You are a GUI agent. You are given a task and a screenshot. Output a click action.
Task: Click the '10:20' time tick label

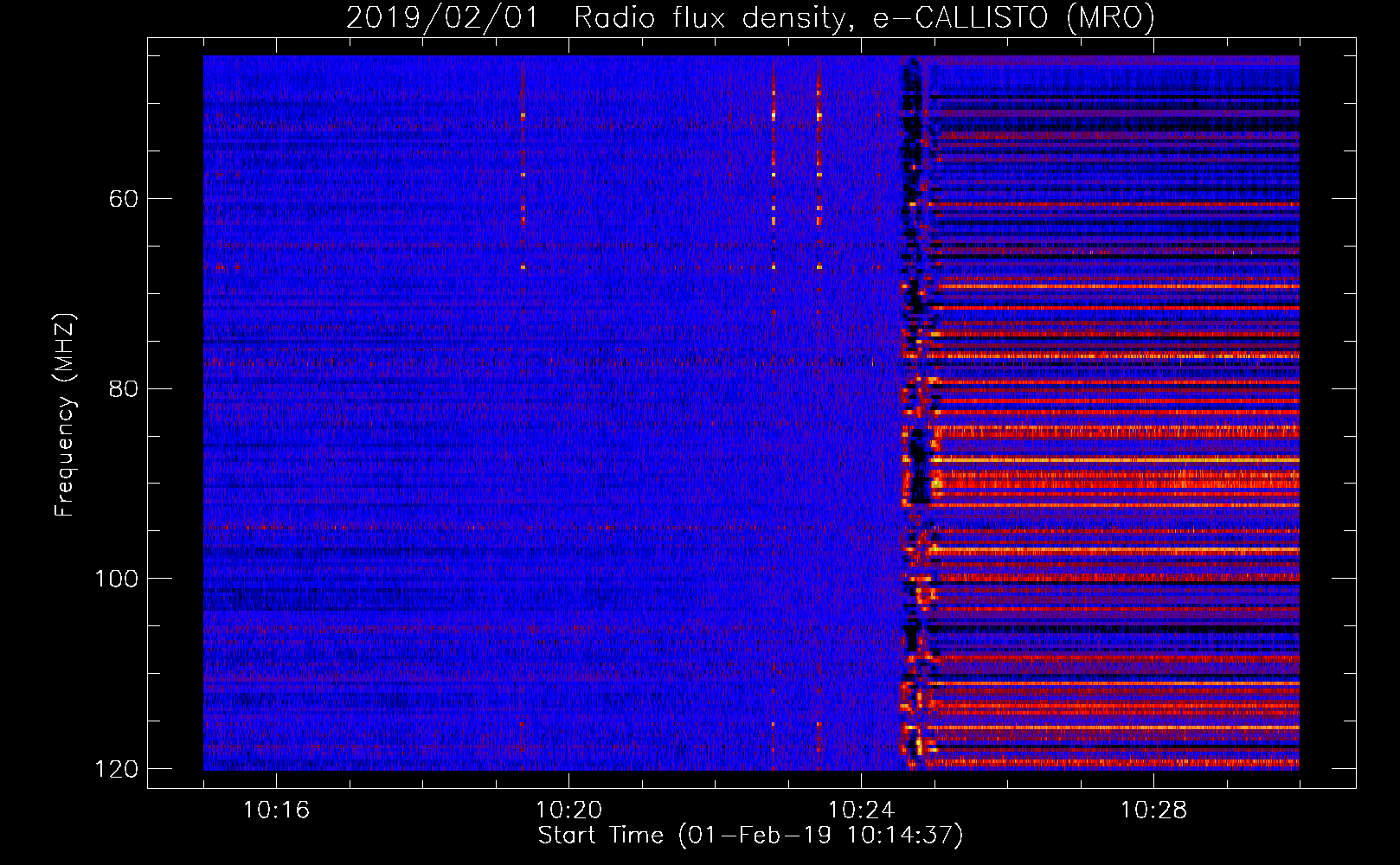point(568,811)
